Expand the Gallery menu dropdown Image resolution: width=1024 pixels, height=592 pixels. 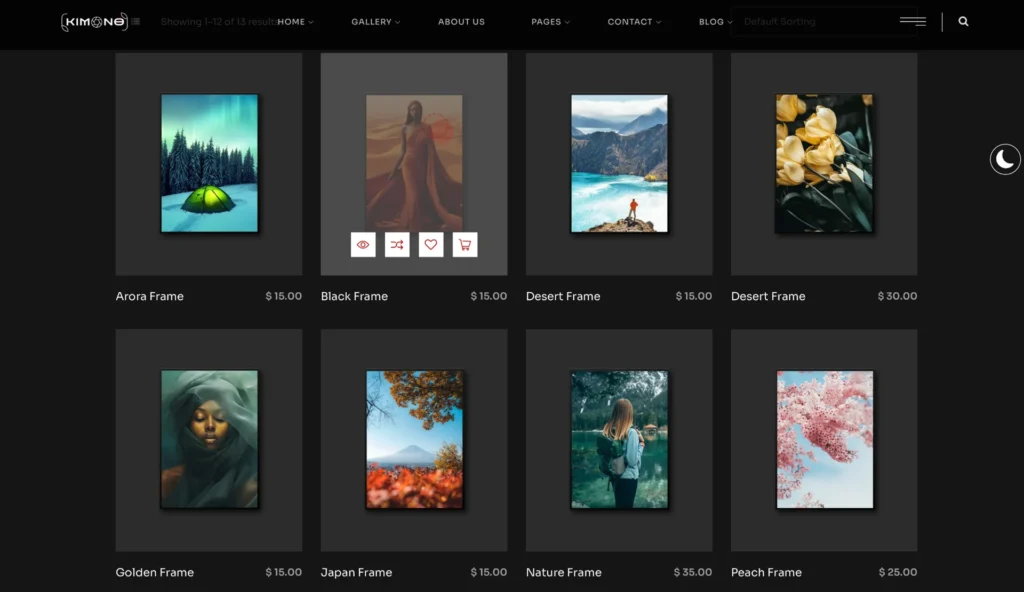(375, 22)
